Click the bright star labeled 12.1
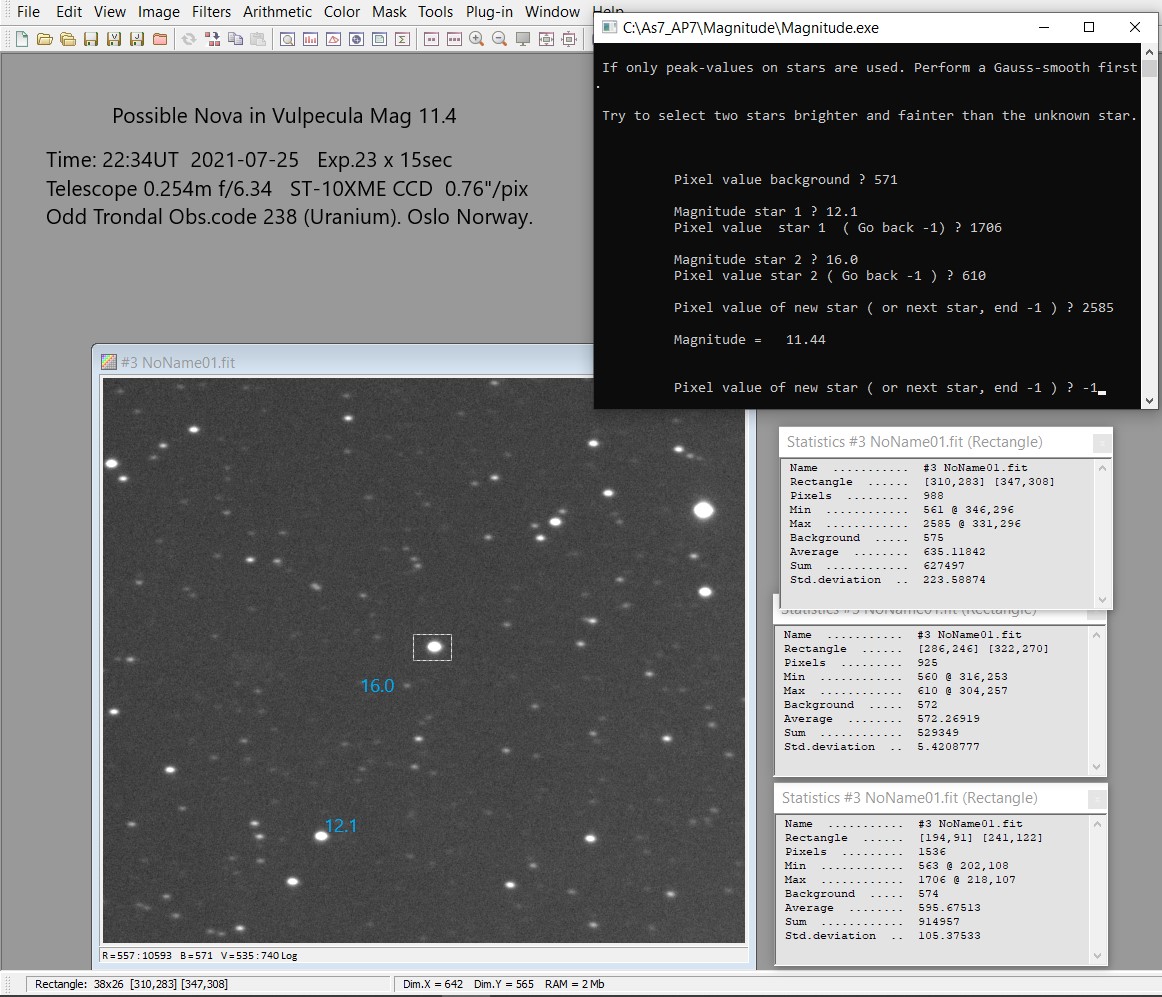Image resolution: width=1162 pixels, height=997 pixels. pyautogui.click(x=321, y=836)
